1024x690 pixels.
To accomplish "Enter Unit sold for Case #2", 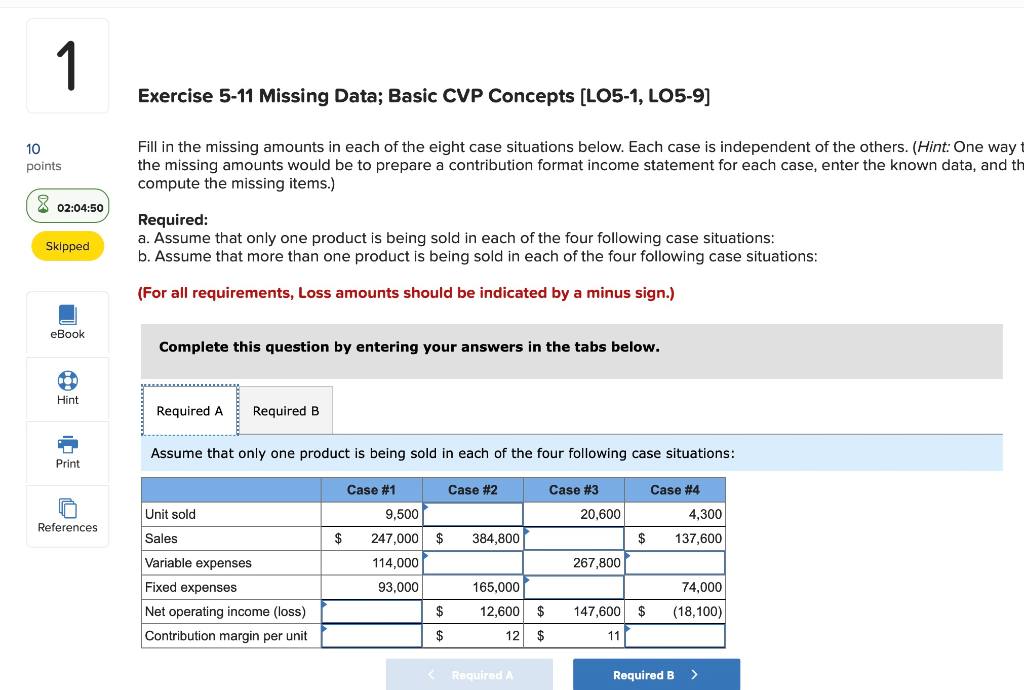I will 472,514.
